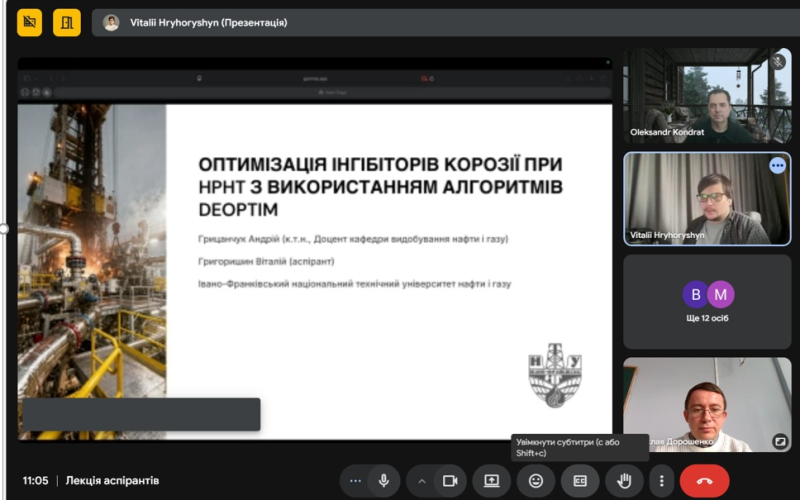Open options dots on Vitalii's video tile
The width and height of the screenshot is (800, 500).
click(x=778, y=165)
